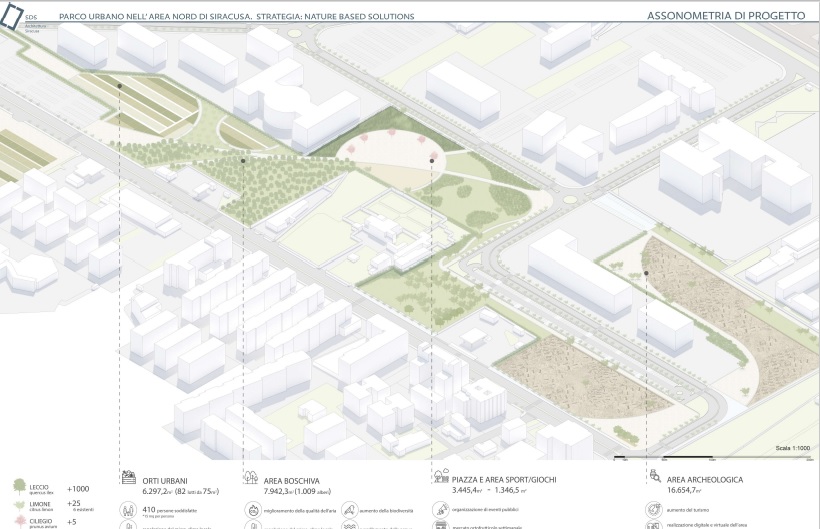
Task: Click the Orti Urbani crate icon
Action: [x=128, y=479]
